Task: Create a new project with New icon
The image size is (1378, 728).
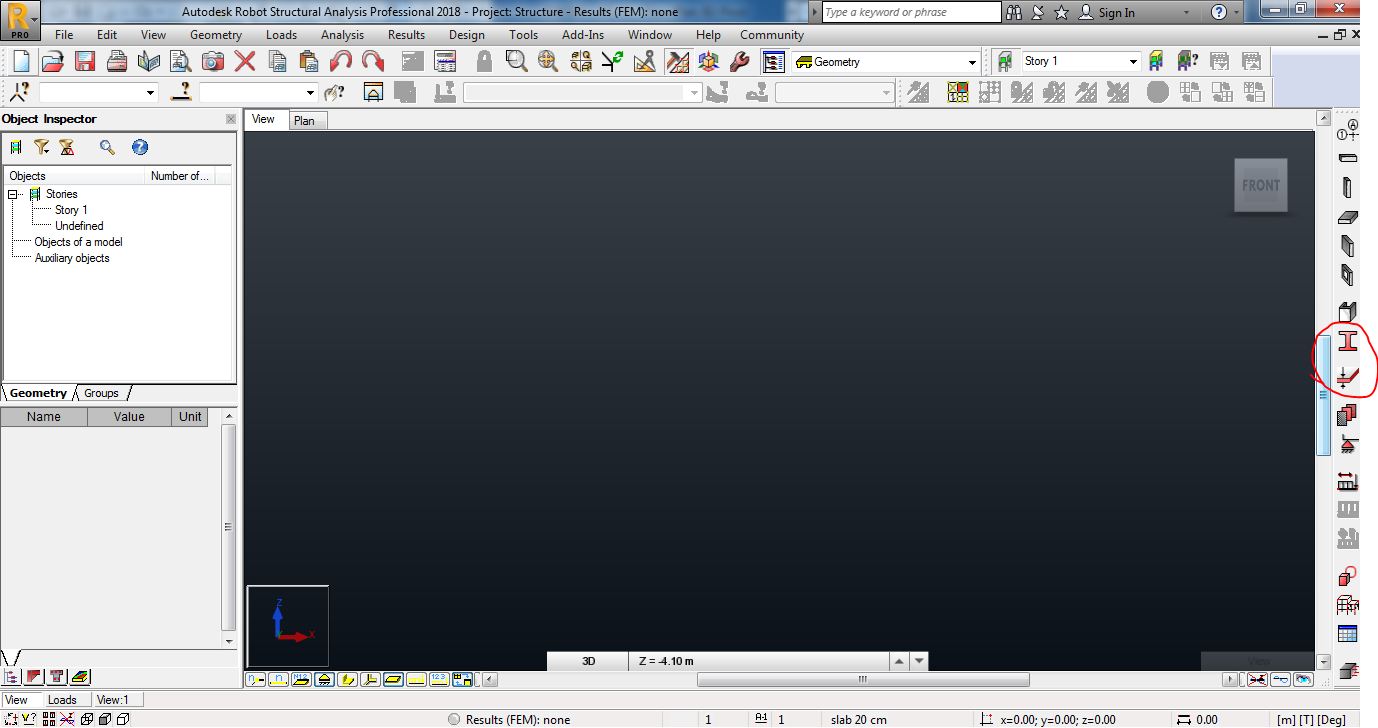Action: (21, 62)
